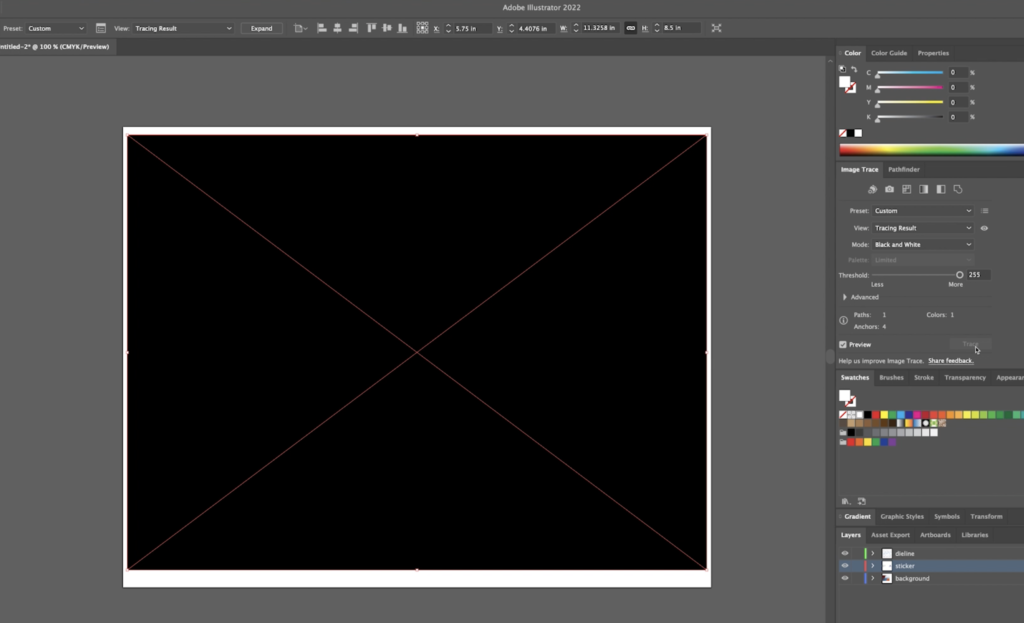Screen dimensions: 1024x623
Task: Open View dropdown in Image Trace panel
Action: point(923,228)
